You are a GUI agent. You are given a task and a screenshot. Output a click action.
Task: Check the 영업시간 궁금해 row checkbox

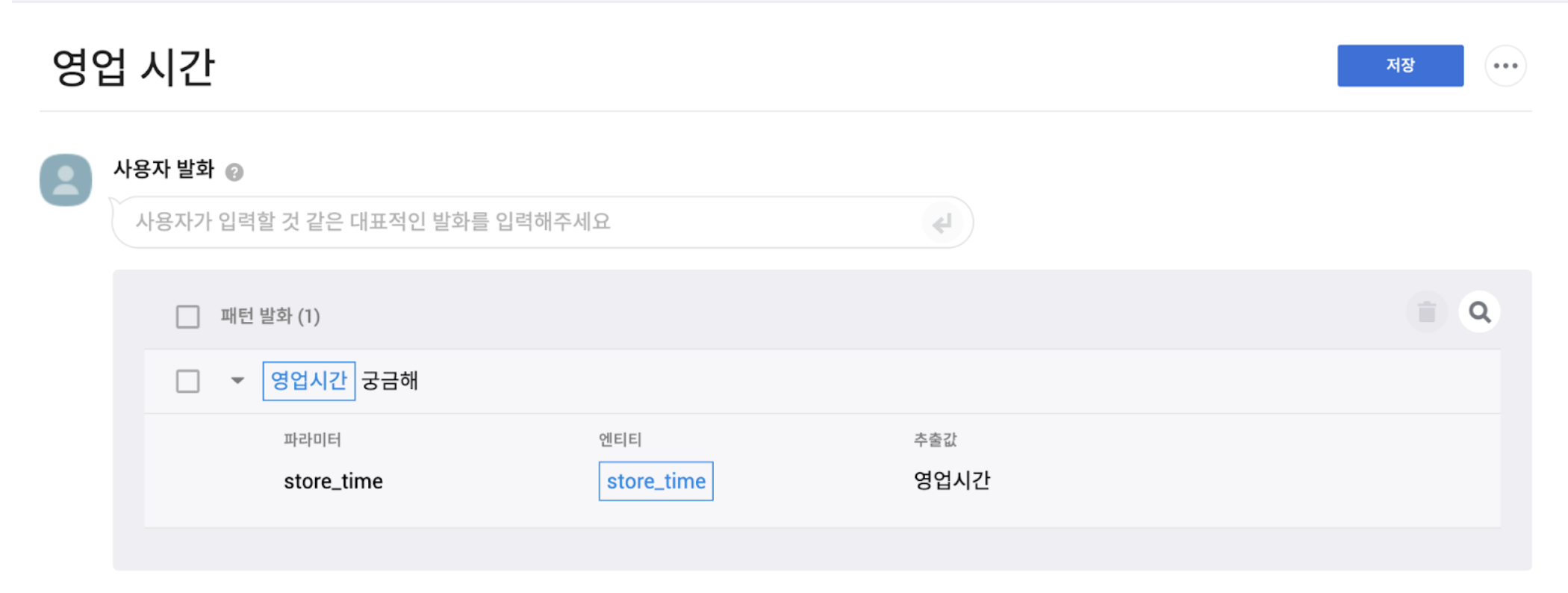(x=188, y=382)
